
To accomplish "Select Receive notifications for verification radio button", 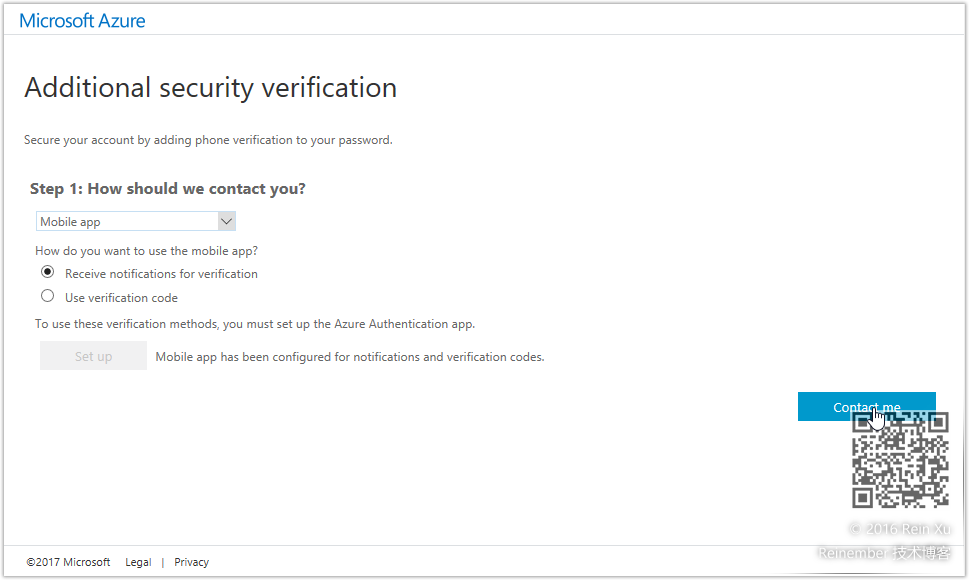I will pyautogui.click(x=47, y=272).
